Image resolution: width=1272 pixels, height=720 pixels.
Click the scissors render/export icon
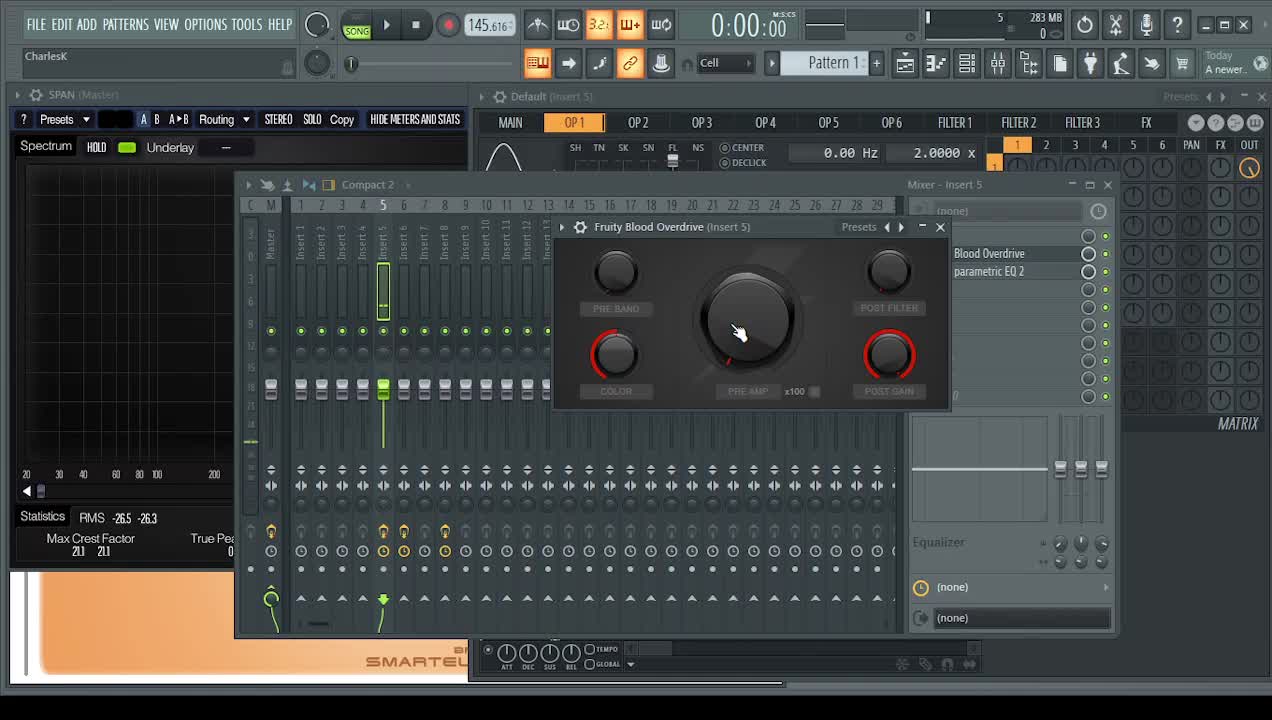coord(1116,24)
